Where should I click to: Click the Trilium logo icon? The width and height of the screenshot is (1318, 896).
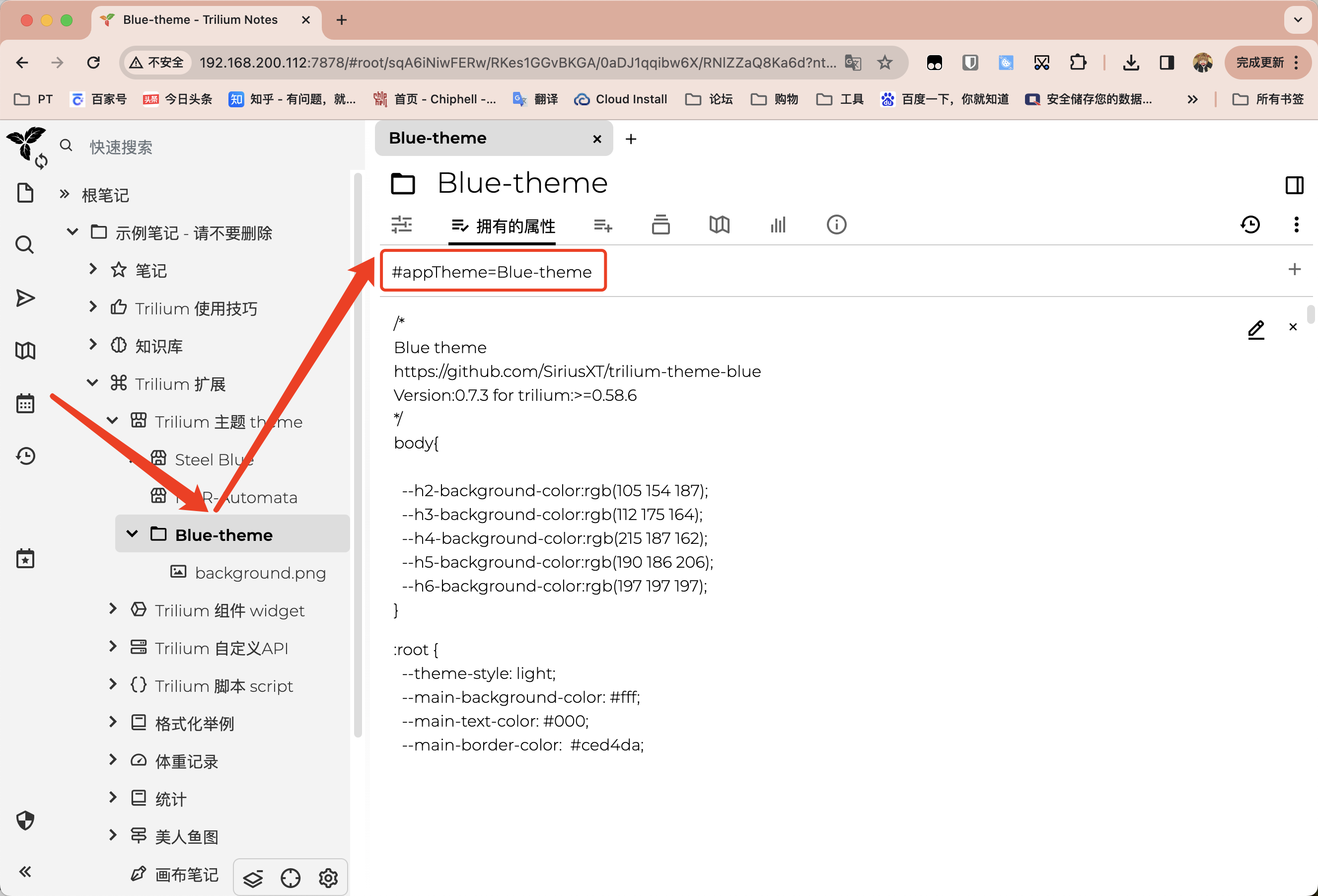(26, 145)
